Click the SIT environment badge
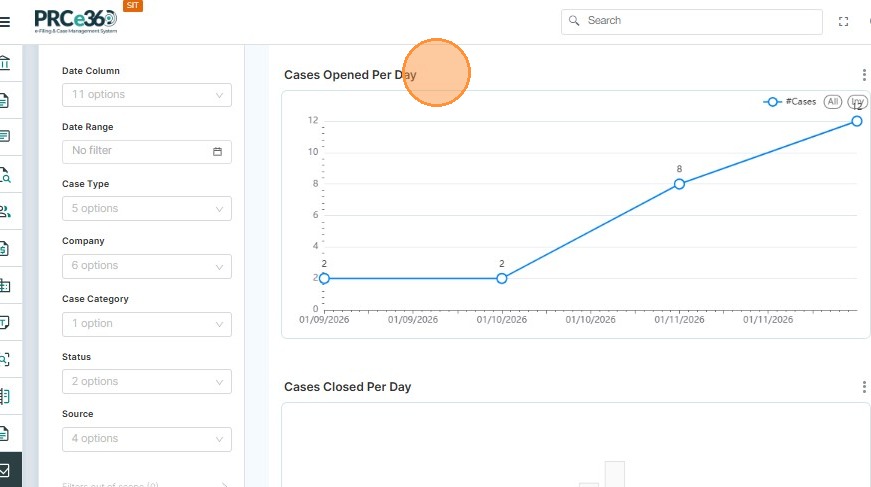 point(133,6)
